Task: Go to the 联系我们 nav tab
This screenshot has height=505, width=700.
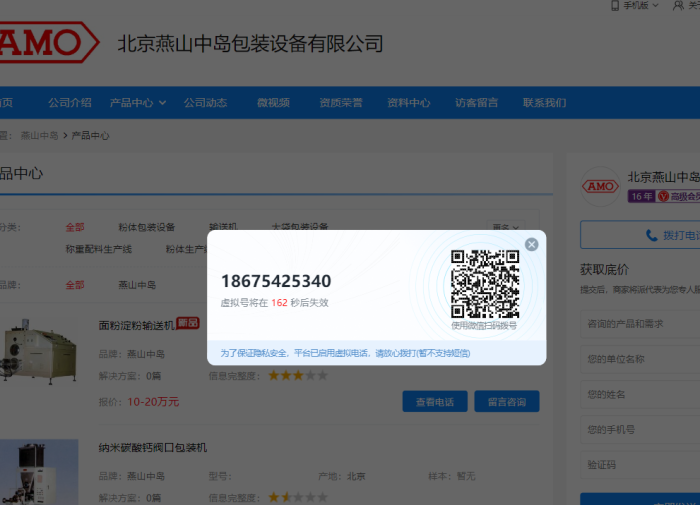Action: [x=544, y=103]
